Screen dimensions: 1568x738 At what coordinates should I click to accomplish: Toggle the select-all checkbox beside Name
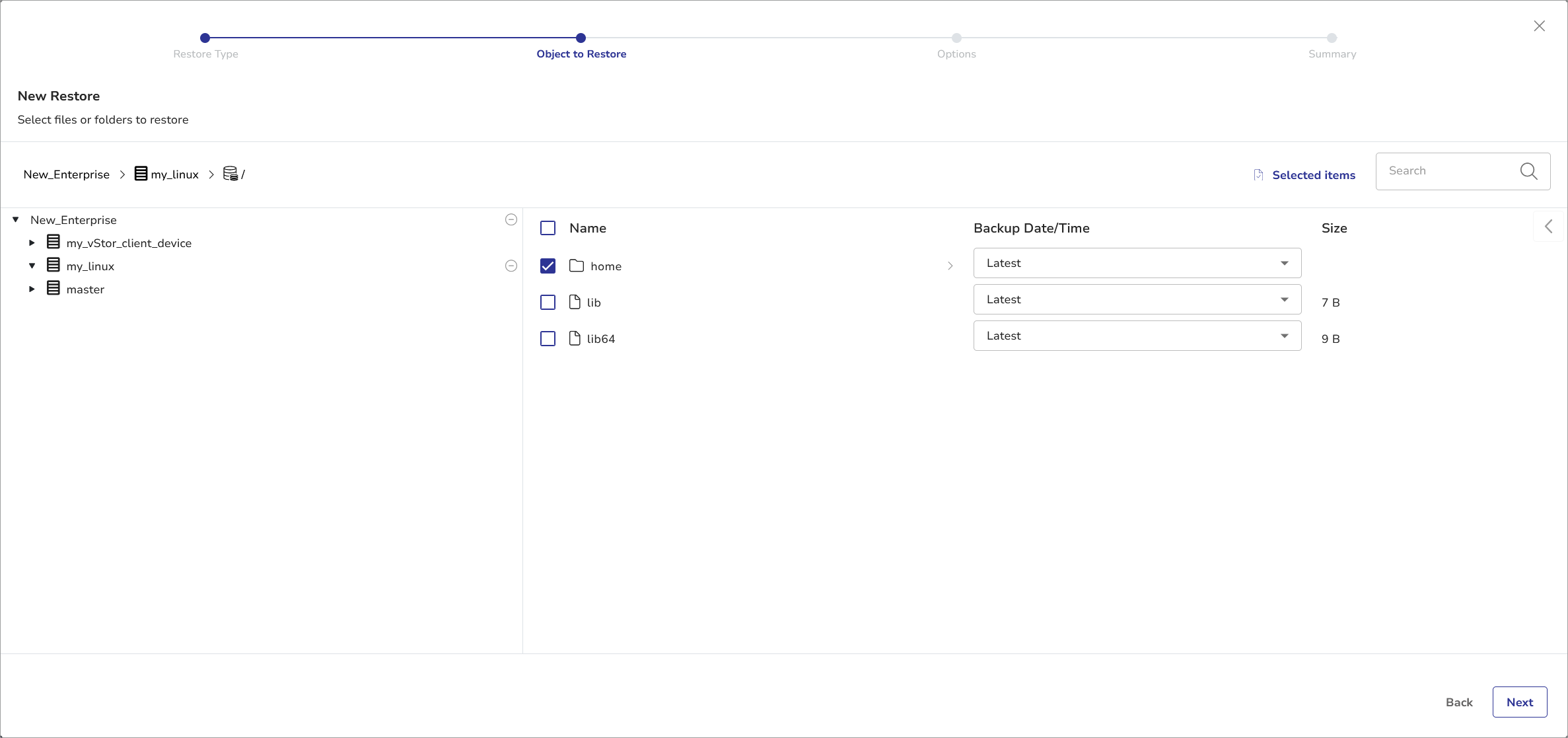(x=548, y=228)
